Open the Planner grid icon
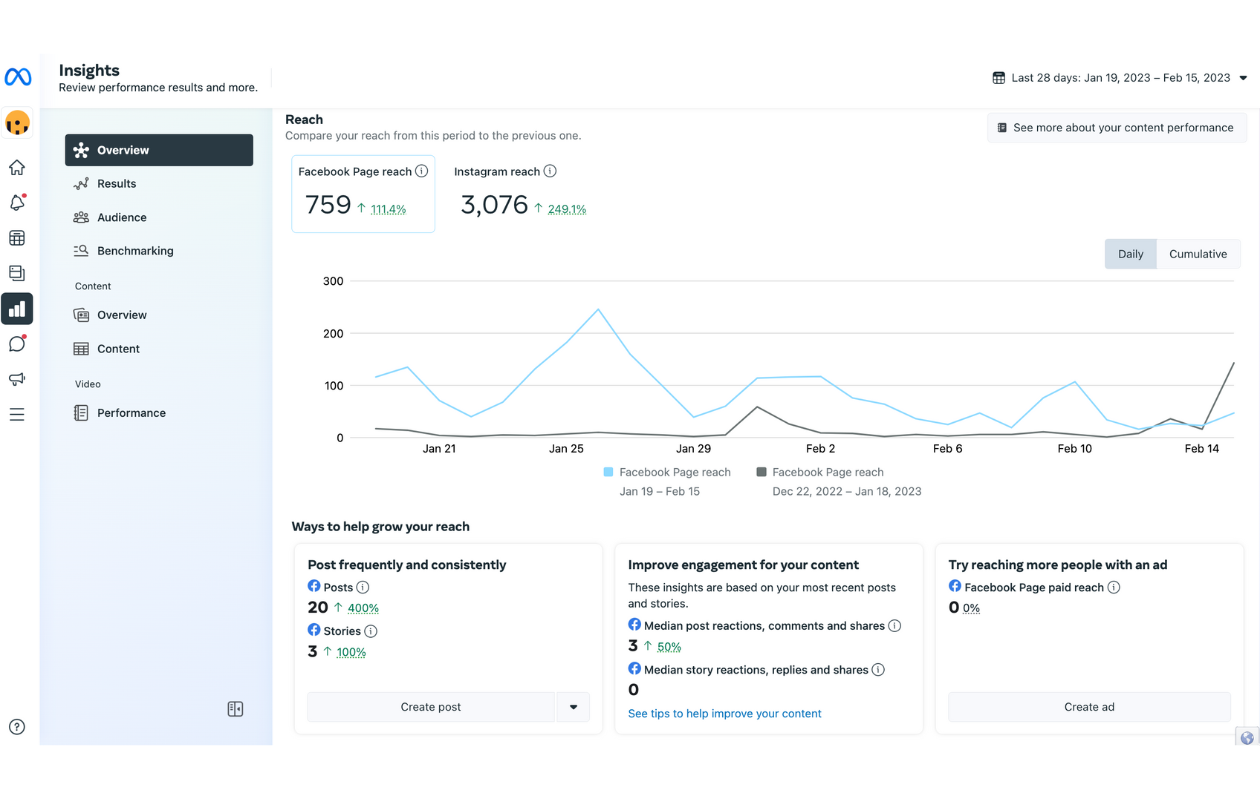Screen dimensions: 1260x800 coord(17,238)
